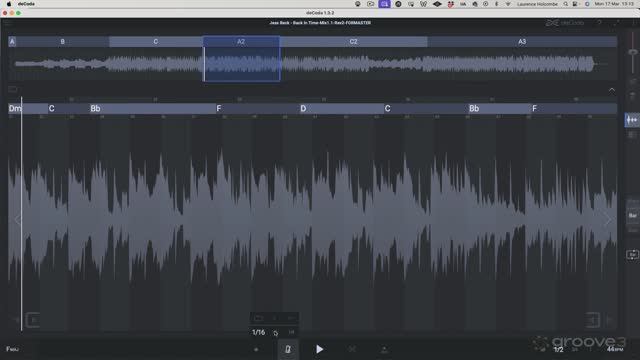Select highlighted section A2 in overview
This screenshot has width=640, height=360.
(x=241, y=42)
